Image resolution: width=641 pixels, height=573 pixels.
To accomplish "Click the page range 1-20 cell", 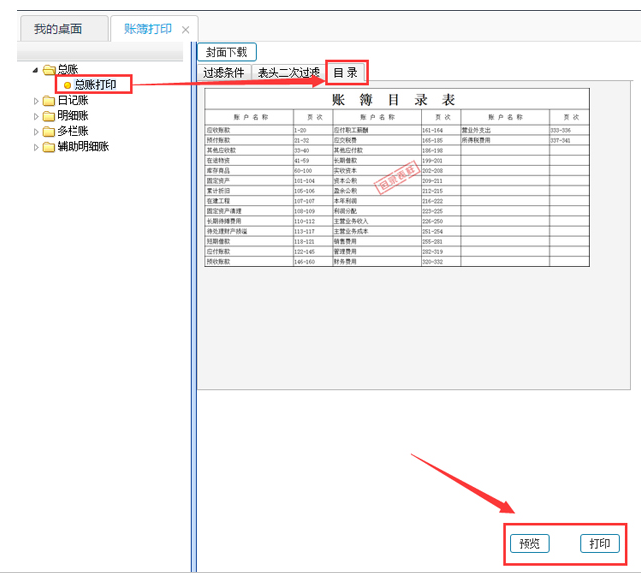I will click(x=313, y=130).
